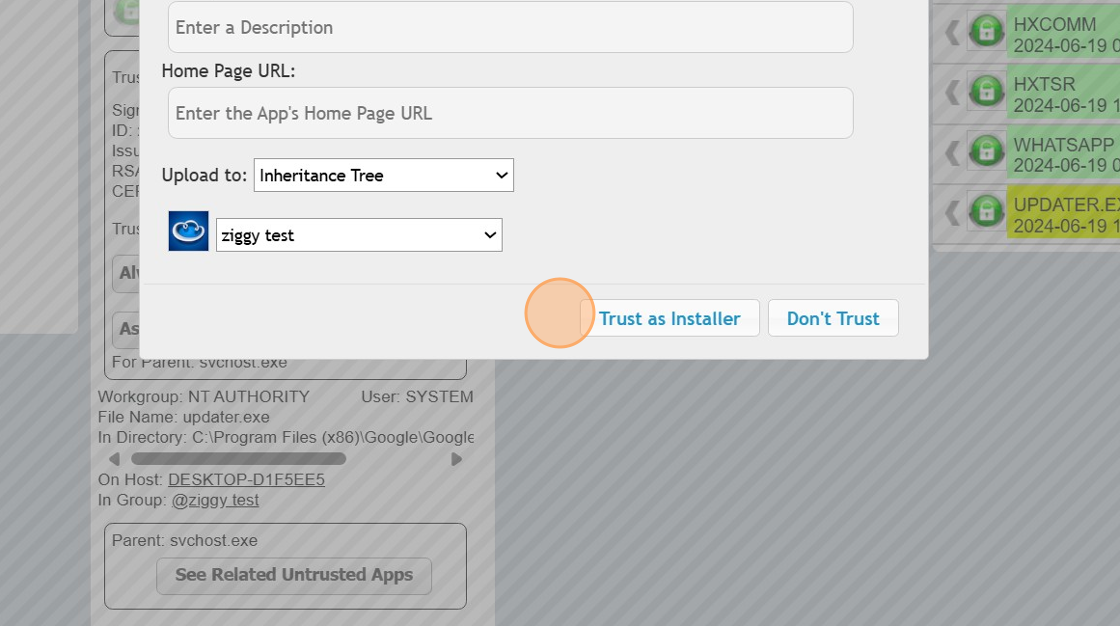The width and height of the screenshot is (1120, 626).
Task: Expand the chevron beside HXCOMM entry
Action: tap(950, 31)
